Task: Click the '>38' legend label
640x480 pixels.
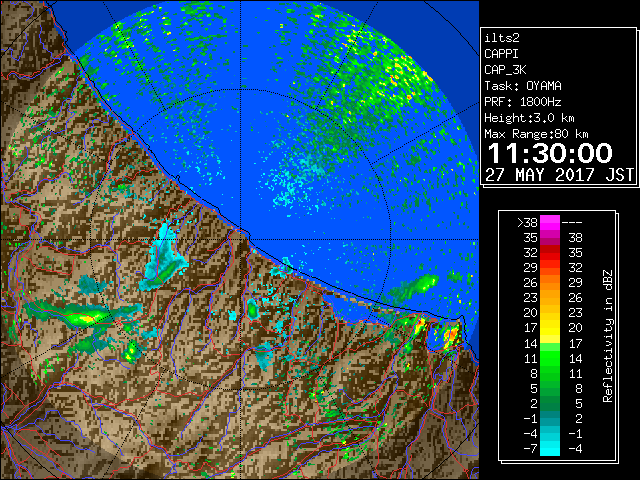Action: point(527,223)
